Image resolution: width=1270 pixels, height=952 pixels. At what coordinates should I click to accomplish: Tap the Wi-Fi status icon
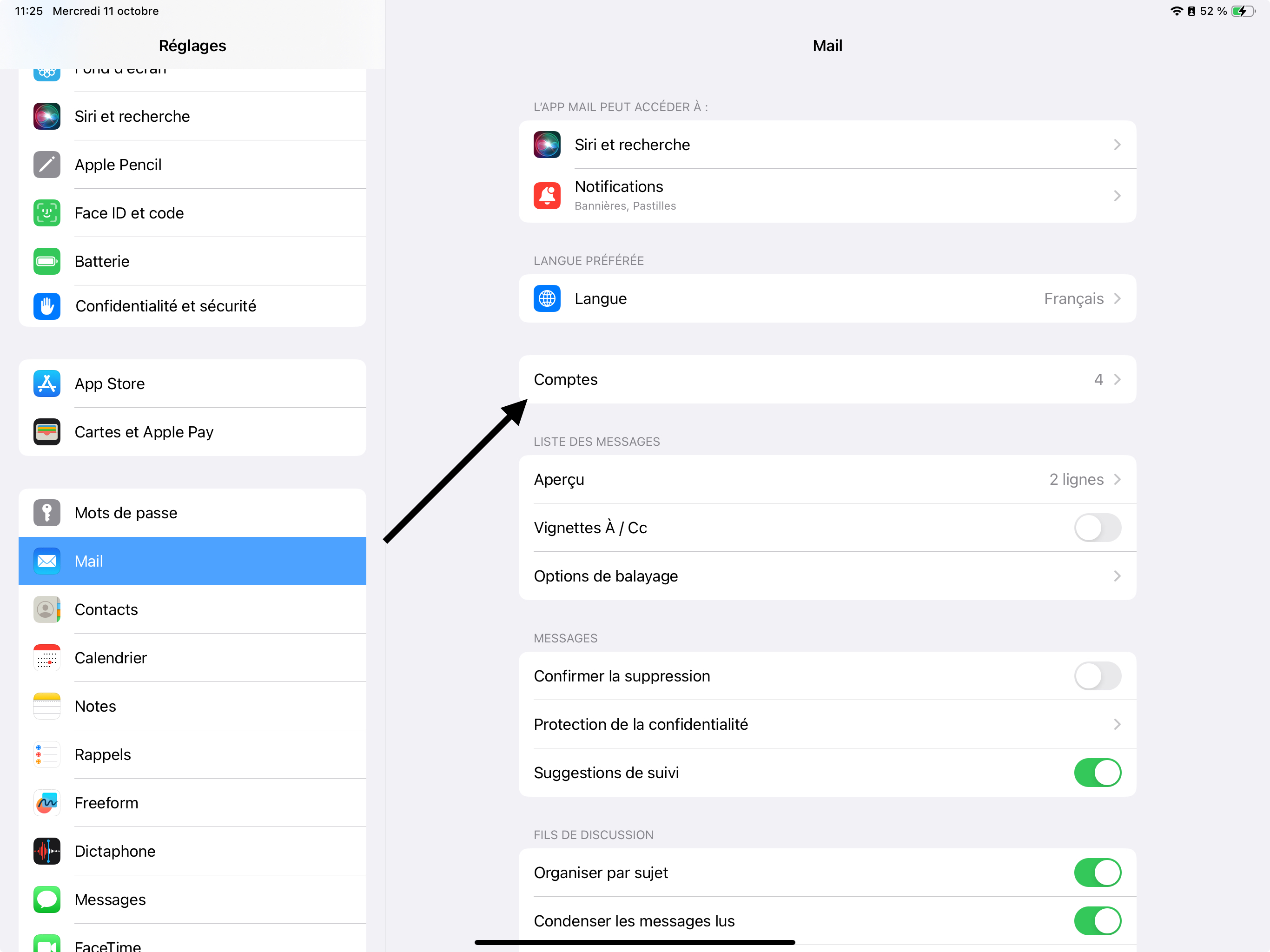pyautogui.click(x=1177, y=11)
